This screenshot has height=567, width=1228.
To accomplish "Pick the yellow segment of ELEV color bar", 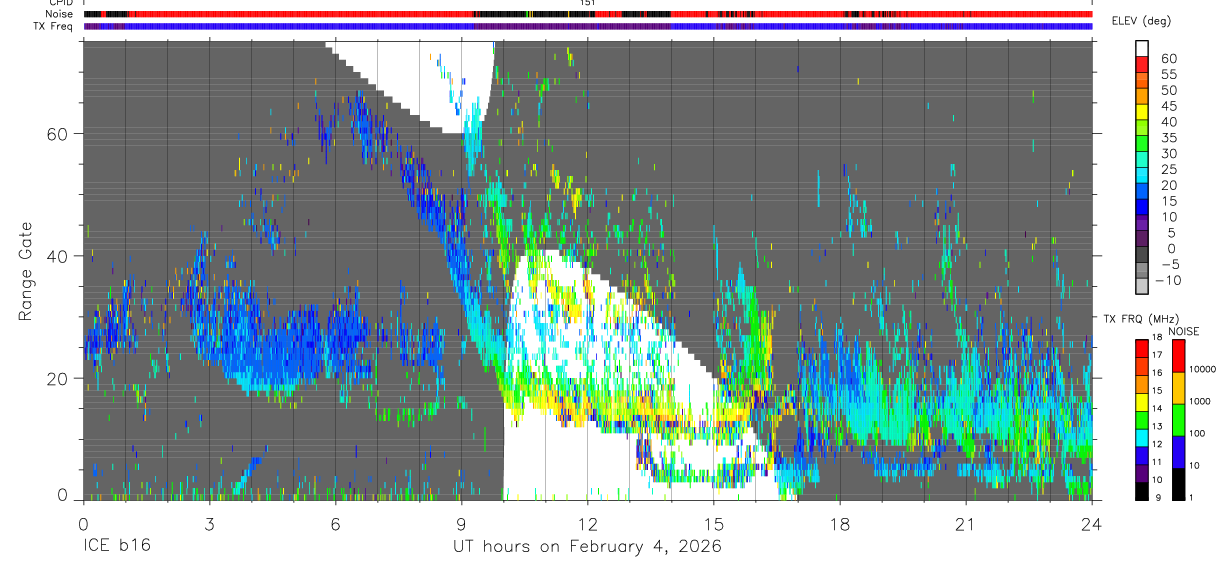I will point(1143,111).
